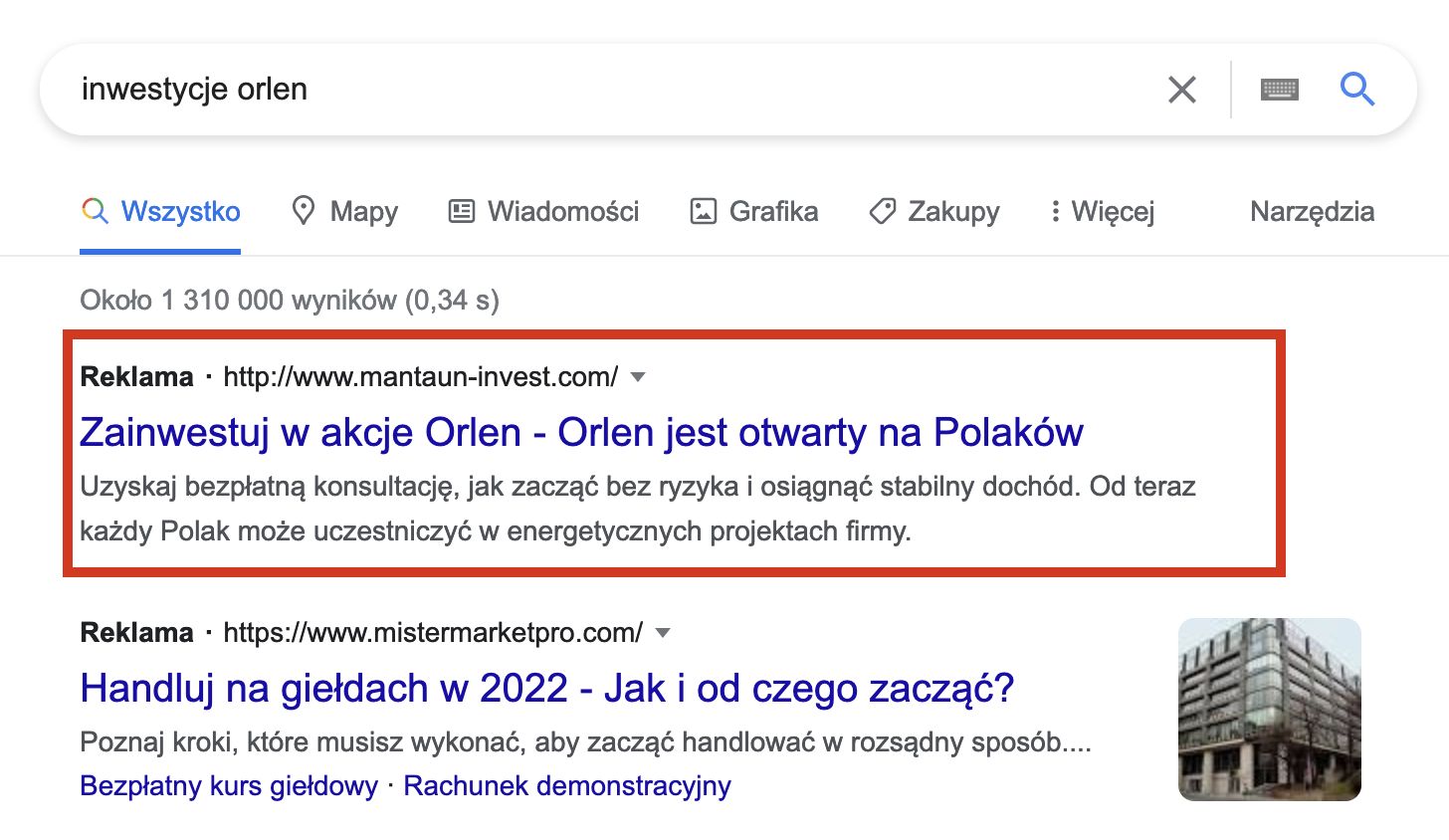
Task: Click the X to clear search query
Action: point(1181,89)
